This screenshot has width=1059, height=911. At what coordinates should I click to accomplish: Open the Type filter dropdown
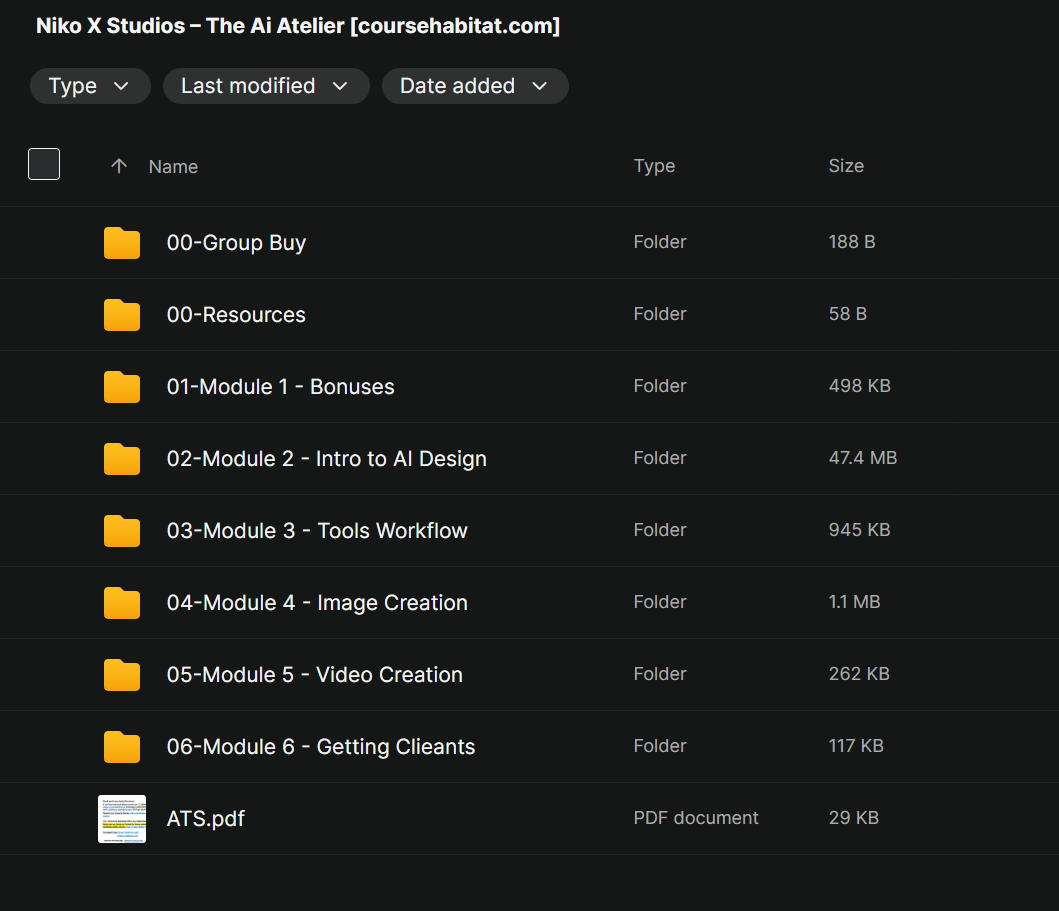[90, 86]
